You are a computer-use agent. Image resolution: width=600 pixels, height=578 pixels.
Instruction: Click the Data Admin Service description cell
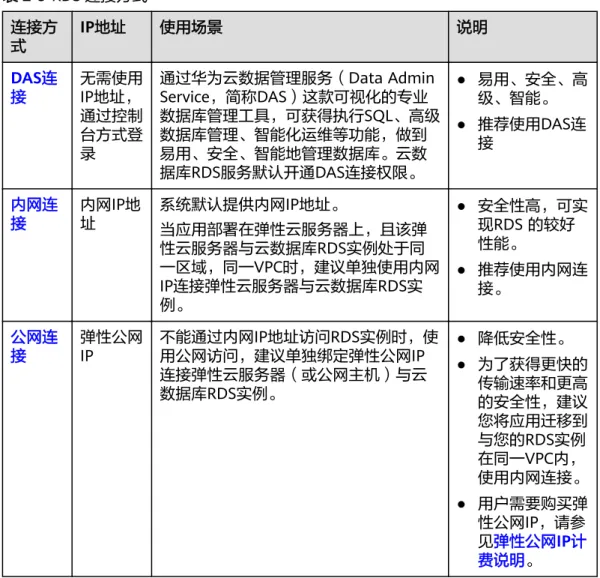[x=300, y=125]
